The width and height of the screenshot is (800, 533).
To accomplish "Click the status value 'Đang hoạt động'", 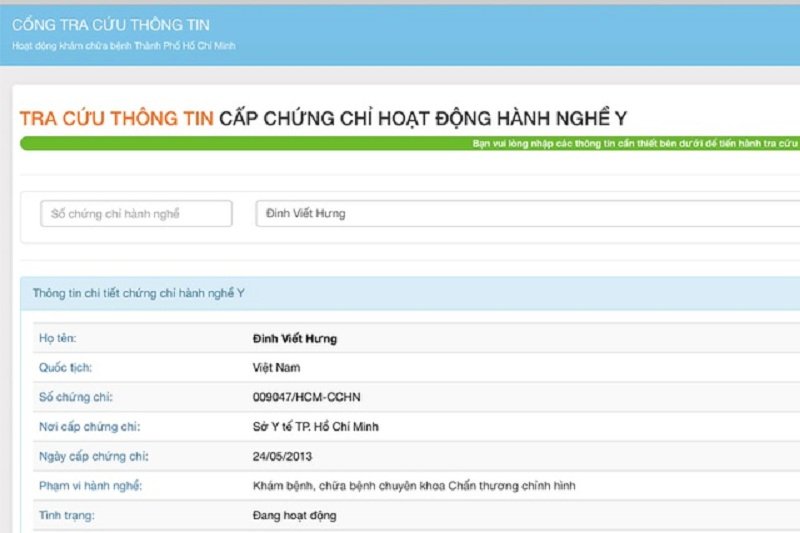I will click(x=294, y=516).
